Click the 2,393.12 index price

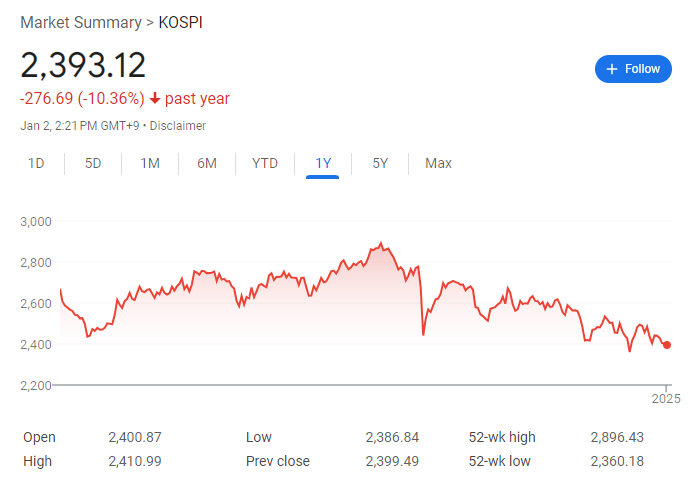tap(83, 65)
